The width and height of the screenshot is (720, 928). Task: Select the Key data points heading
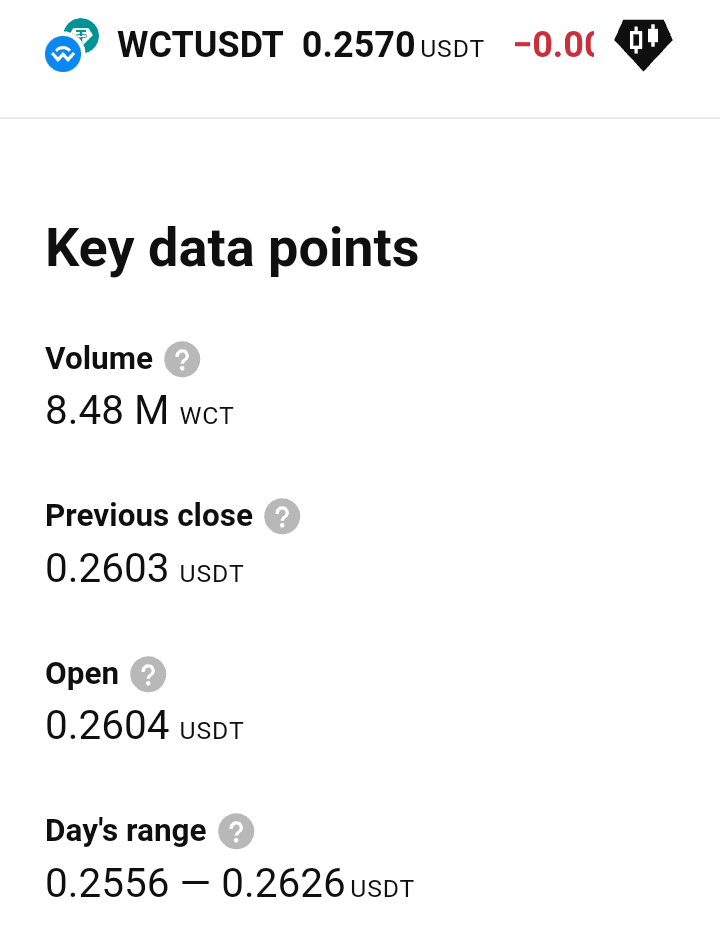tap(232, 249)
